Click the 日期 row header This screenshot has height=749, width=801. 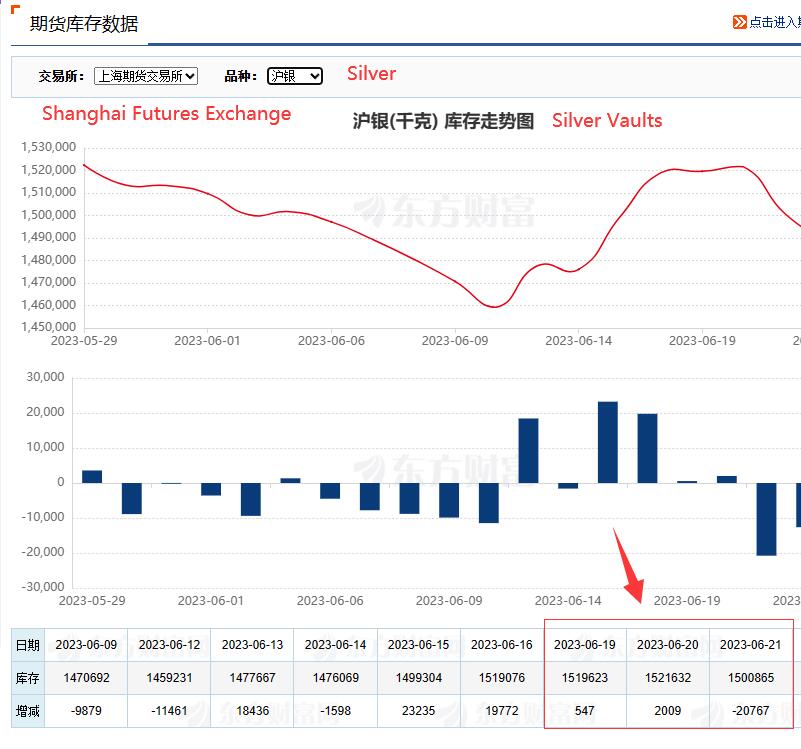click(x=28, y=645)
